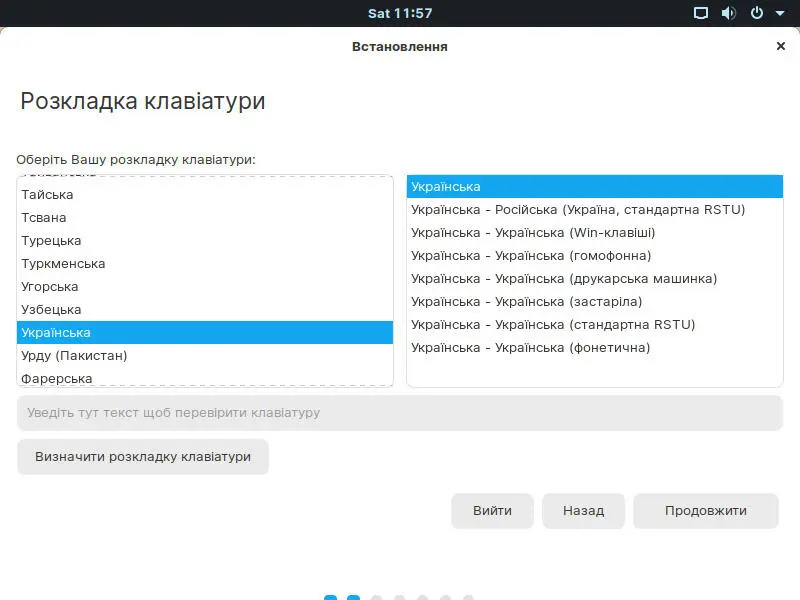The height and width of the screenshot is (600, 800).
Task: Select Узбецька in the language list
Action: pos(205,310)
